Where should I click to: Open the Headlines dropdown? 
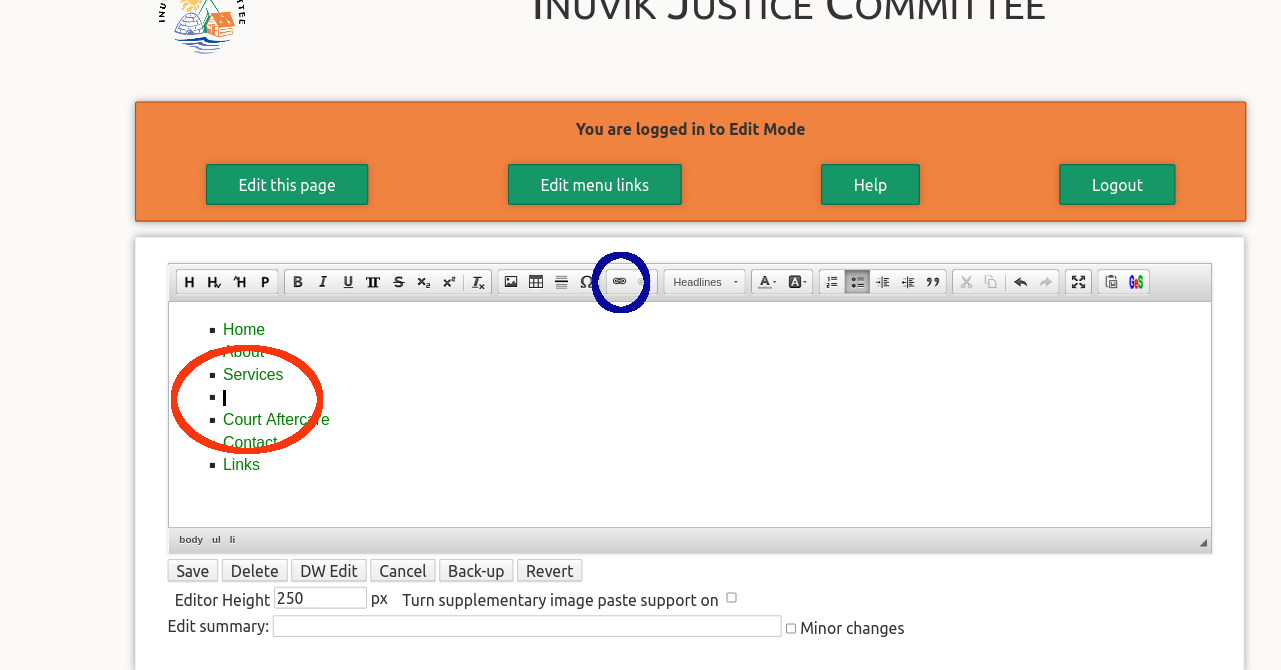point(705,282)
